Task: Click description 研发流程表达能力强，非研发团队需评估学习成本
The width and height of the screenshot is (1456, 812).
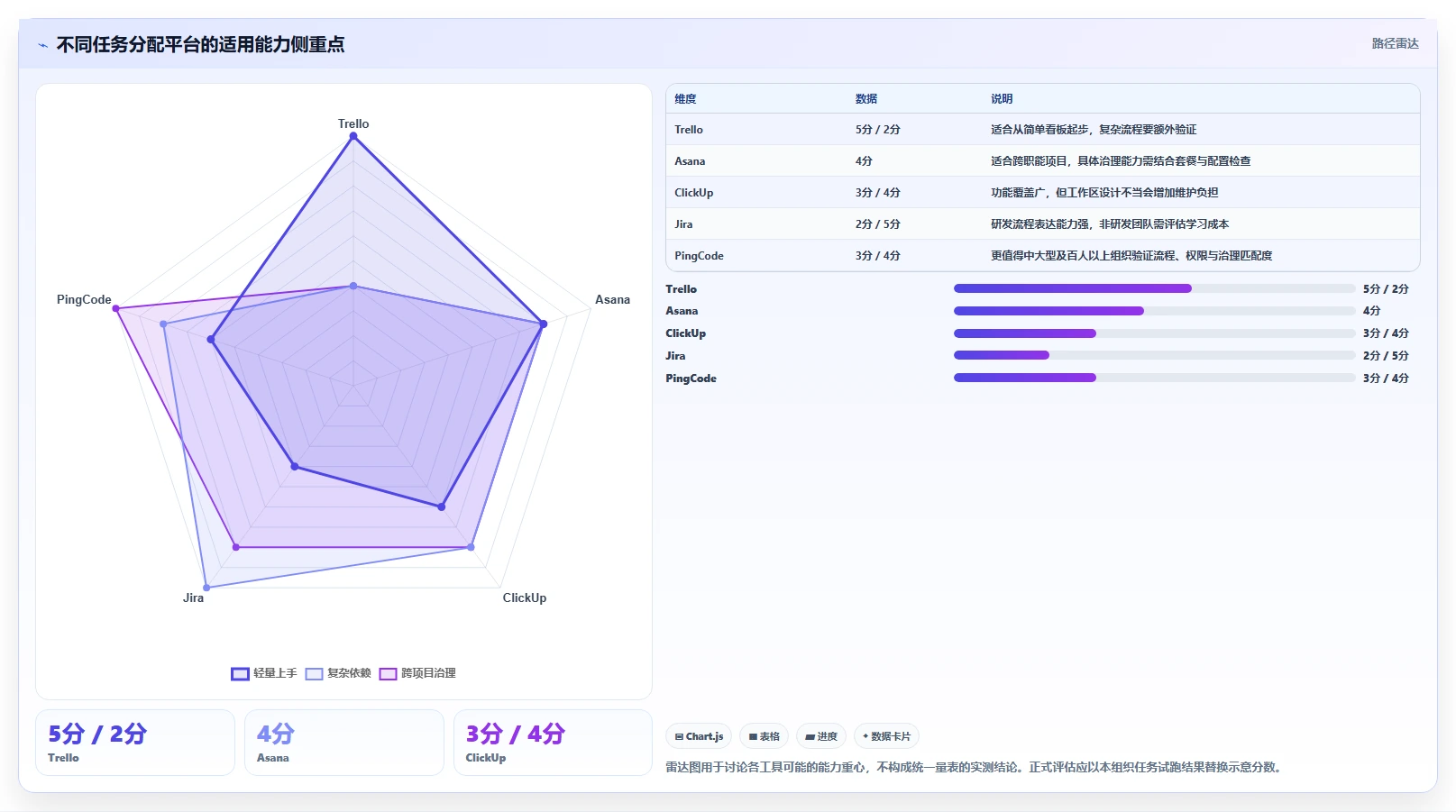Action: [x=1110, y=224]
